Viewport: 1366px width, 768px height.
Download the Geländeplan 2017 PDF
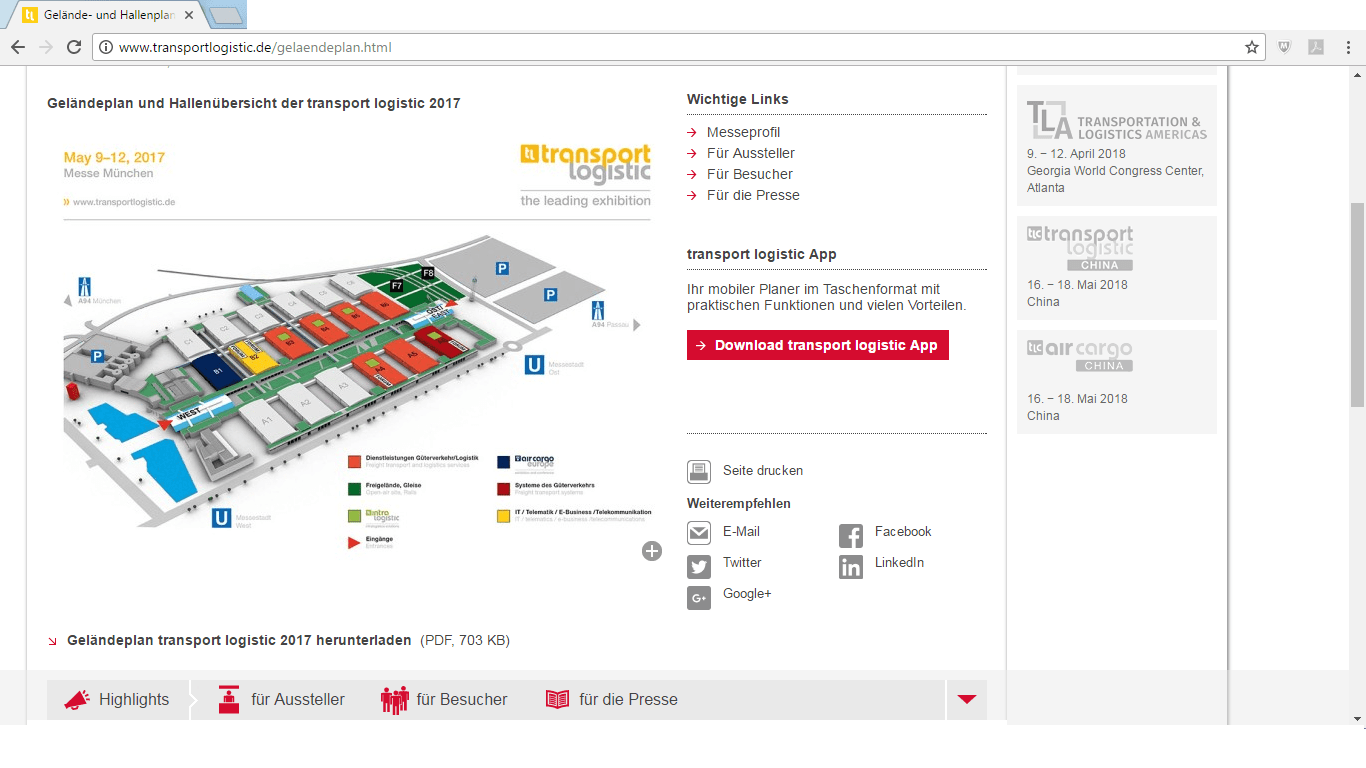point(239,640)
